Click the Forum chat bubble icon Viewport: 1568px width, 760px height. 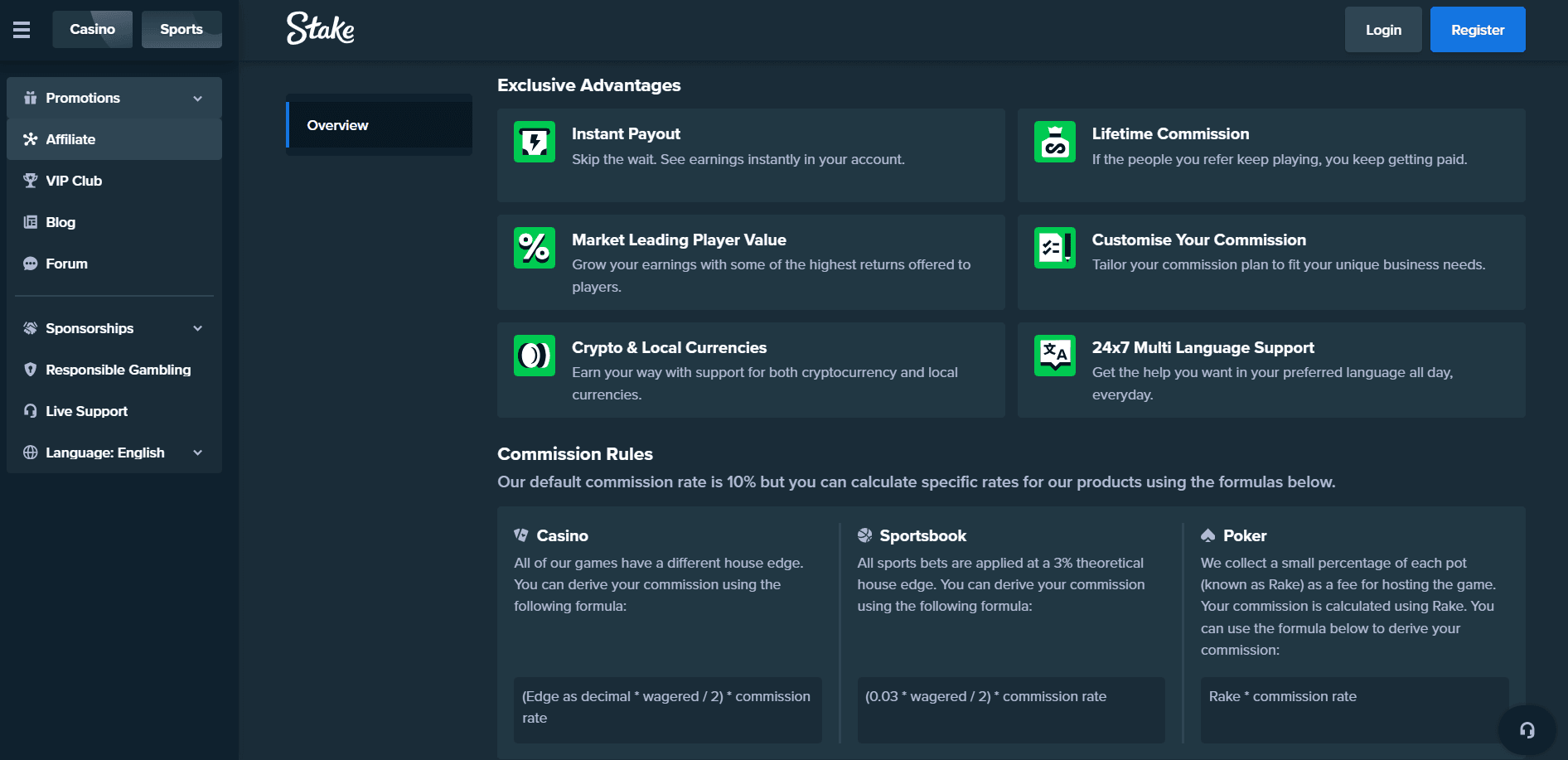pos(31,264)
